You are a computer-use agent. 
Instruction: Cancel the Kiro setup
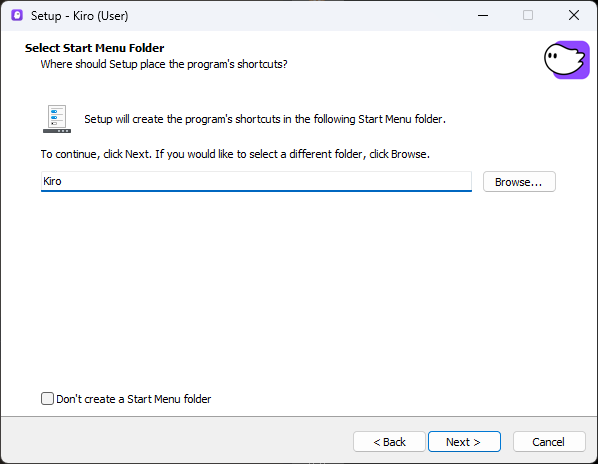549,442
